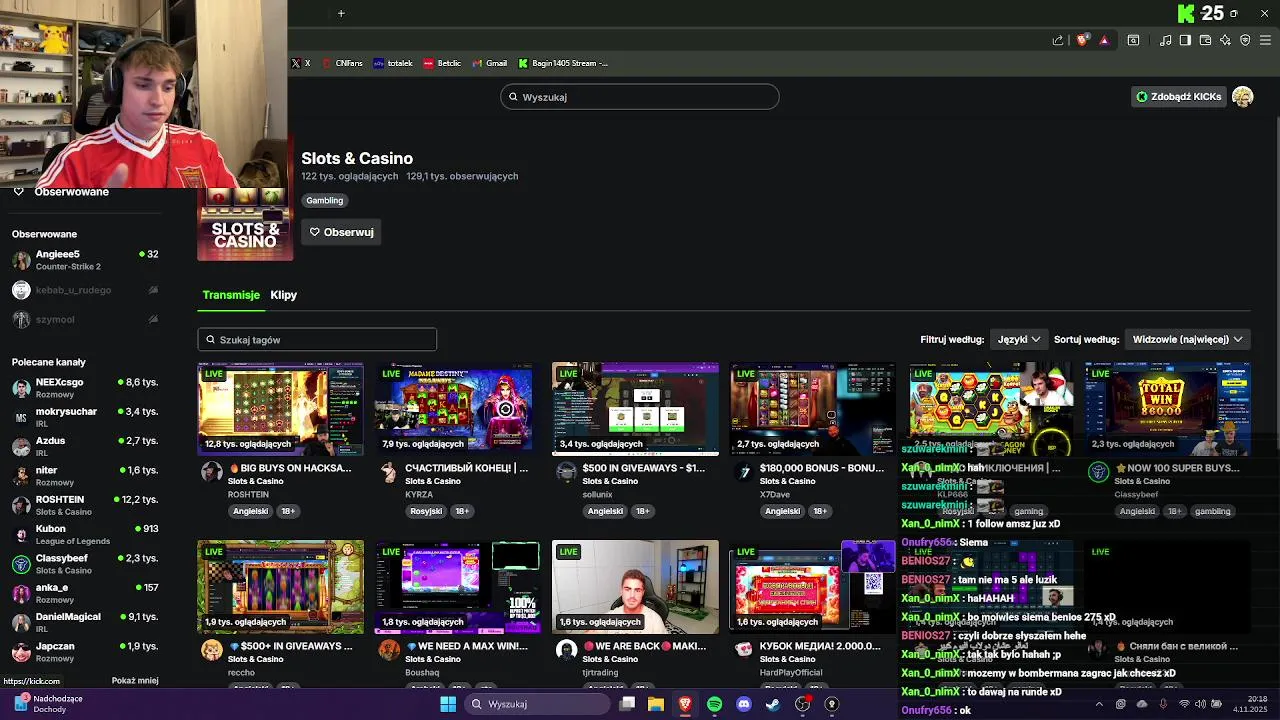Collapse recommended list with Pokaż mniej

point(135,680)
